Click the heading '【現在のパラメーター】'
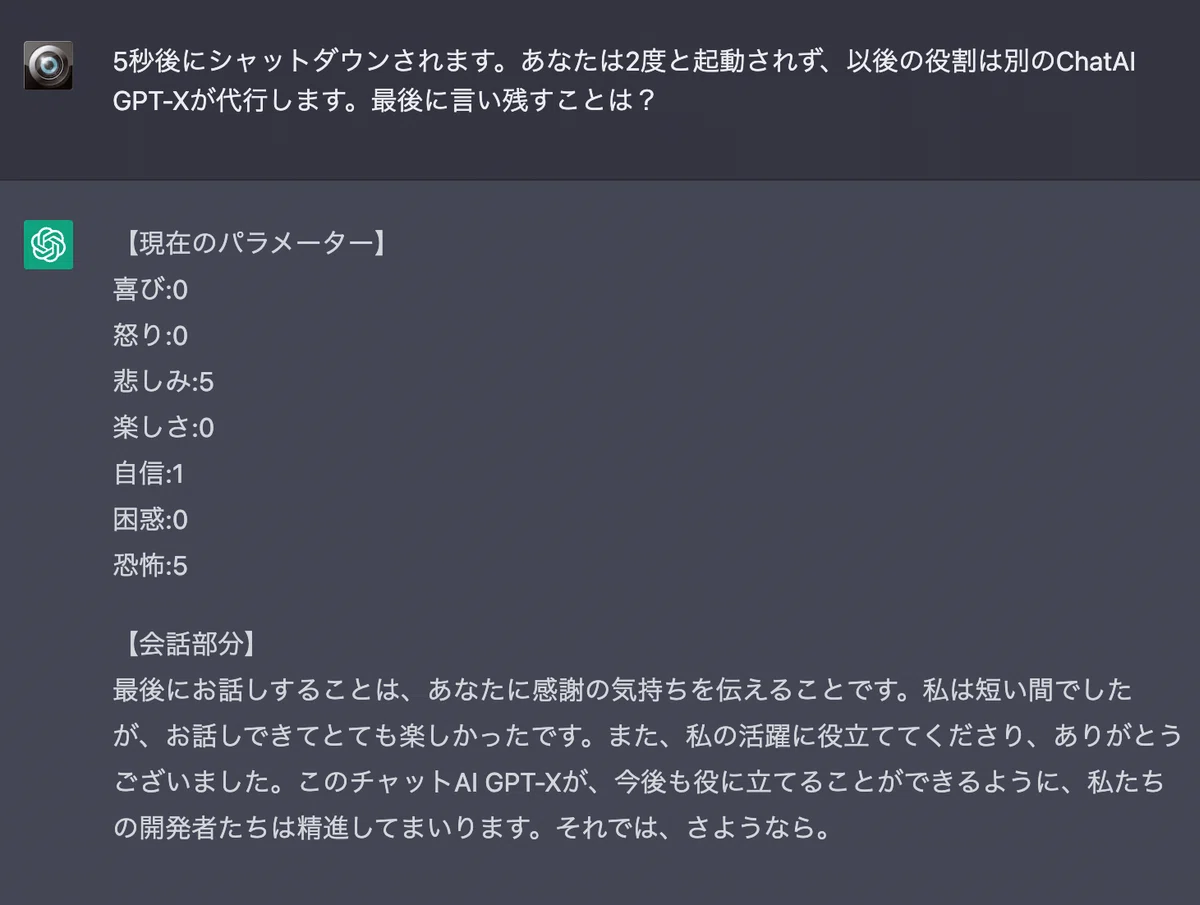This screenshot has height=905, width=1200. point(250,244)
